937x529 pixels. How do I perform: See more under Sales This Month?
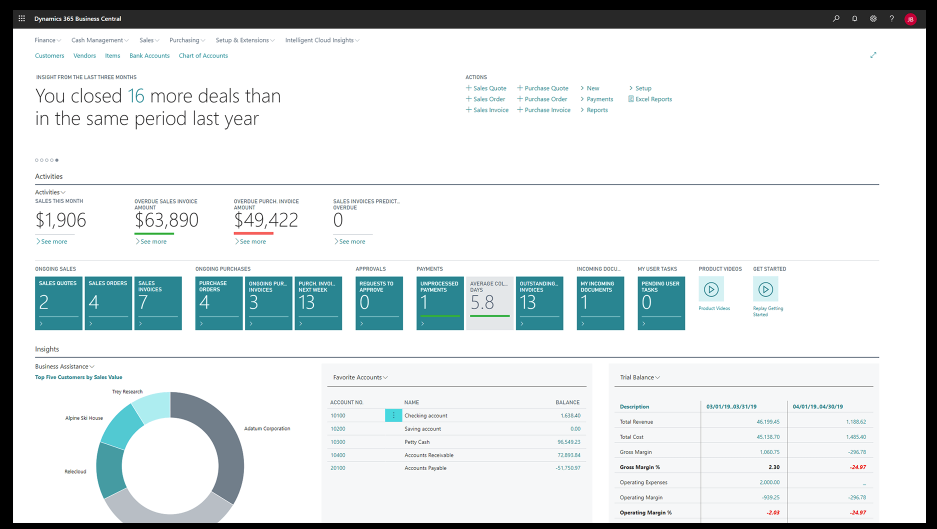coord(51,241)
